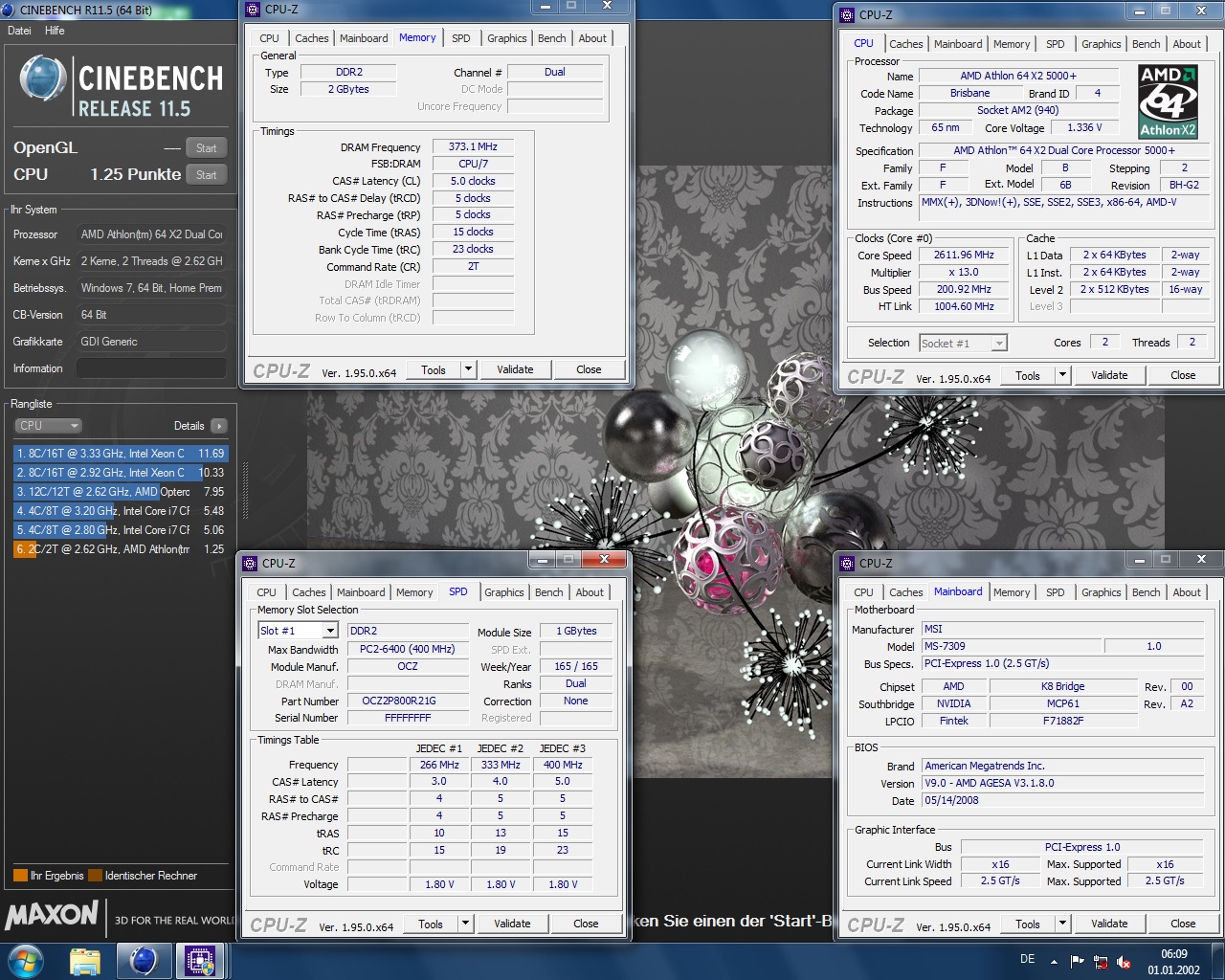Click the brown 'Identischer Rechner' legend swatch

[95, 875]
